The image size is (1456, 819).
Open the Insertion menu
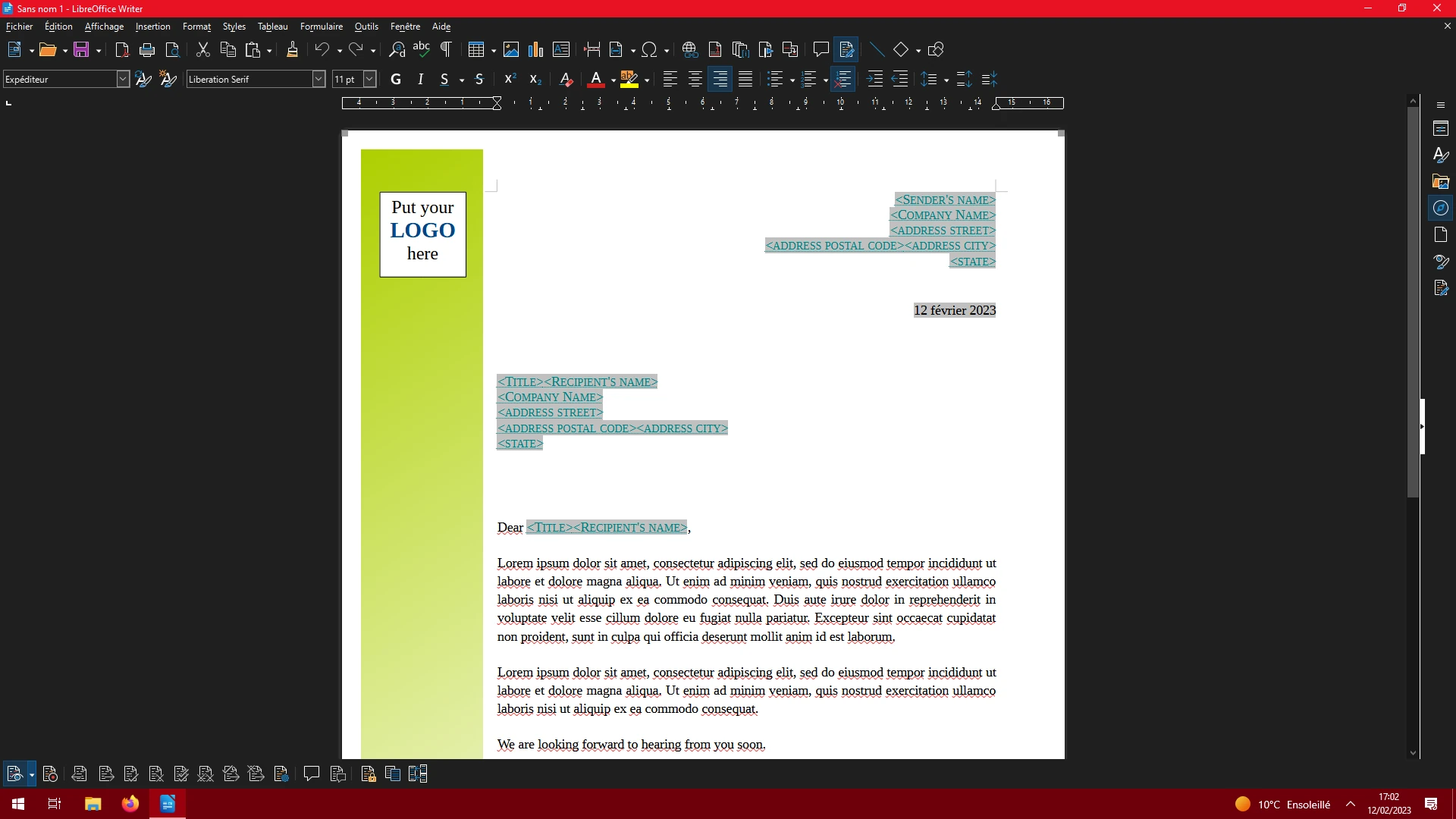click(152, 27)
